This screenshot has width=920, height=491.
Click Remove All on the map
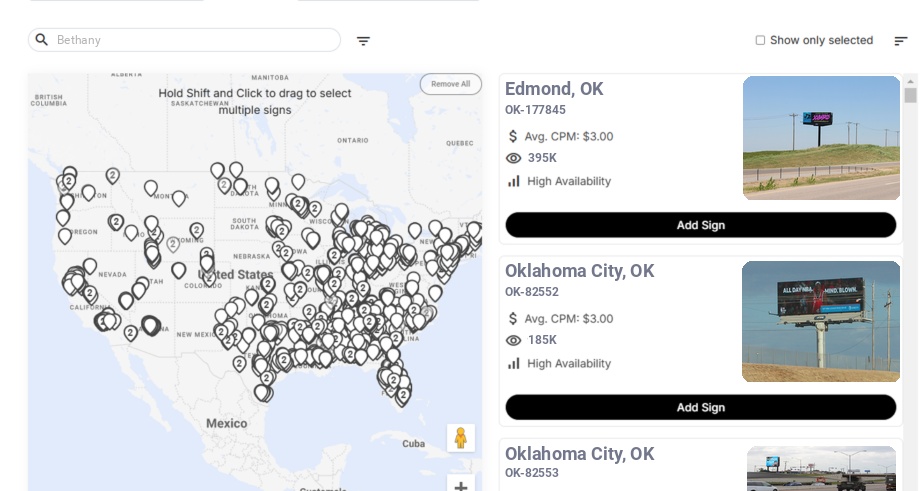(450, 84)
